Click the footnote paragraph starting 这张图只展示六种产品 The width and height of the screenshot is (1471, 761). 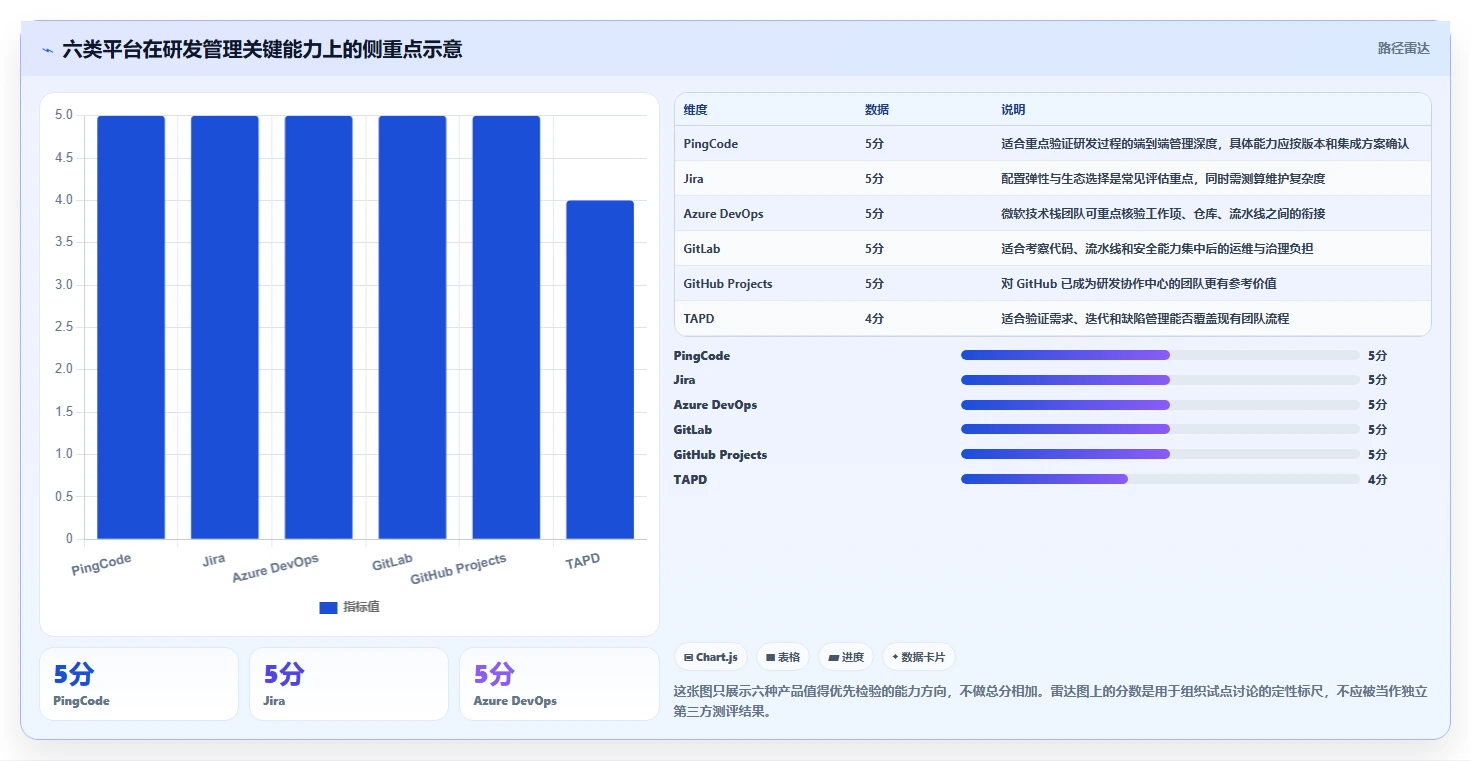(1050, 702)
